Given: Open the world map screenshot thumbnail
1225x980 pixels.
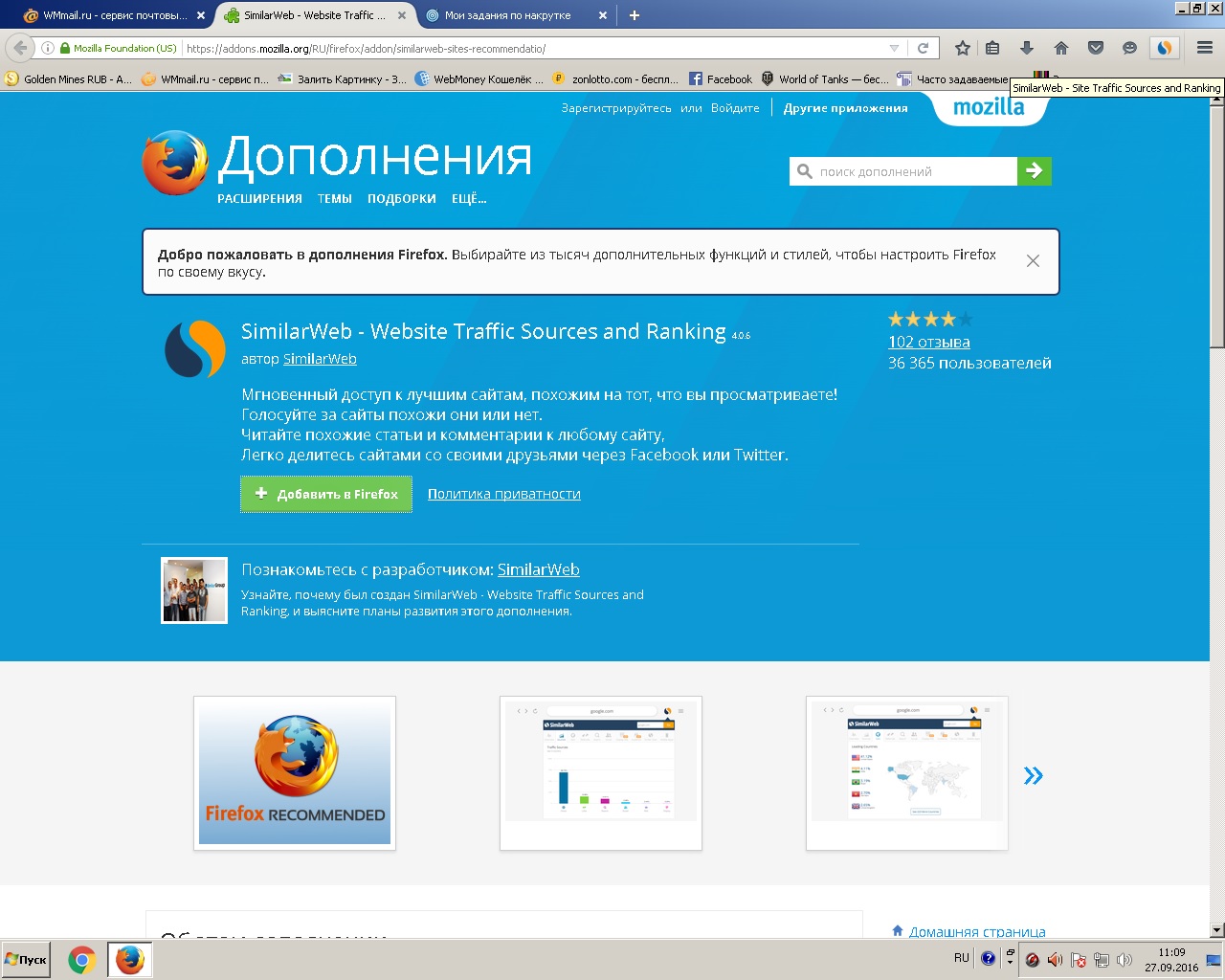Looking at the screenshot, I should [907, 773].
